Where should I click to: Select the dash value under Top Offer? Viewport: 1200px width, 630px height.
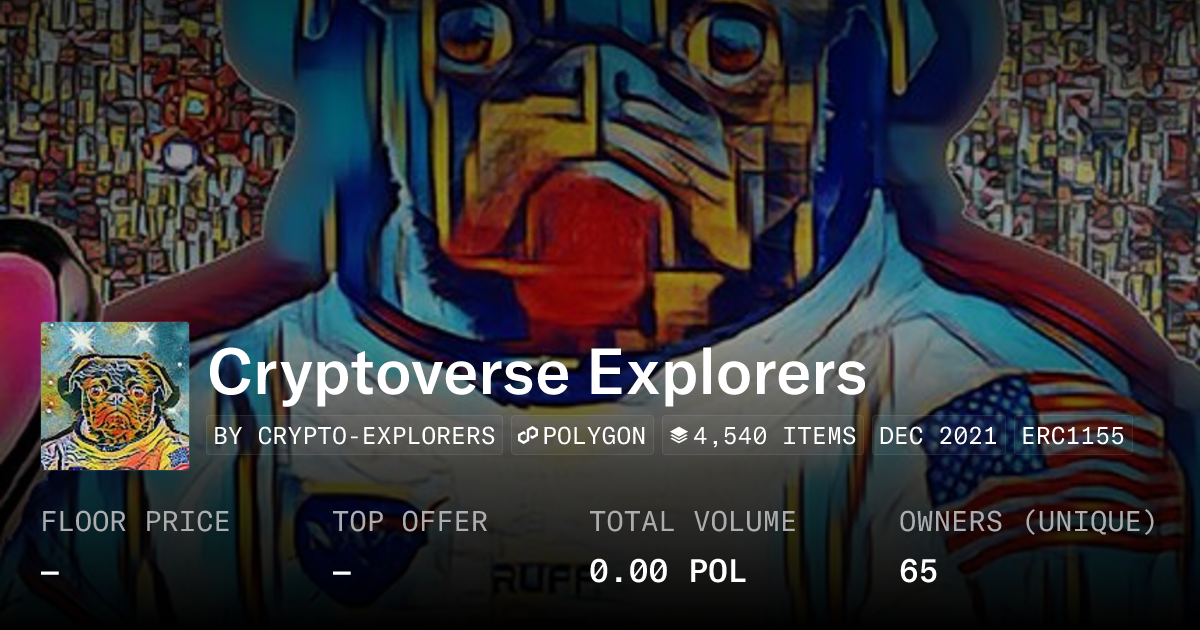342,572
